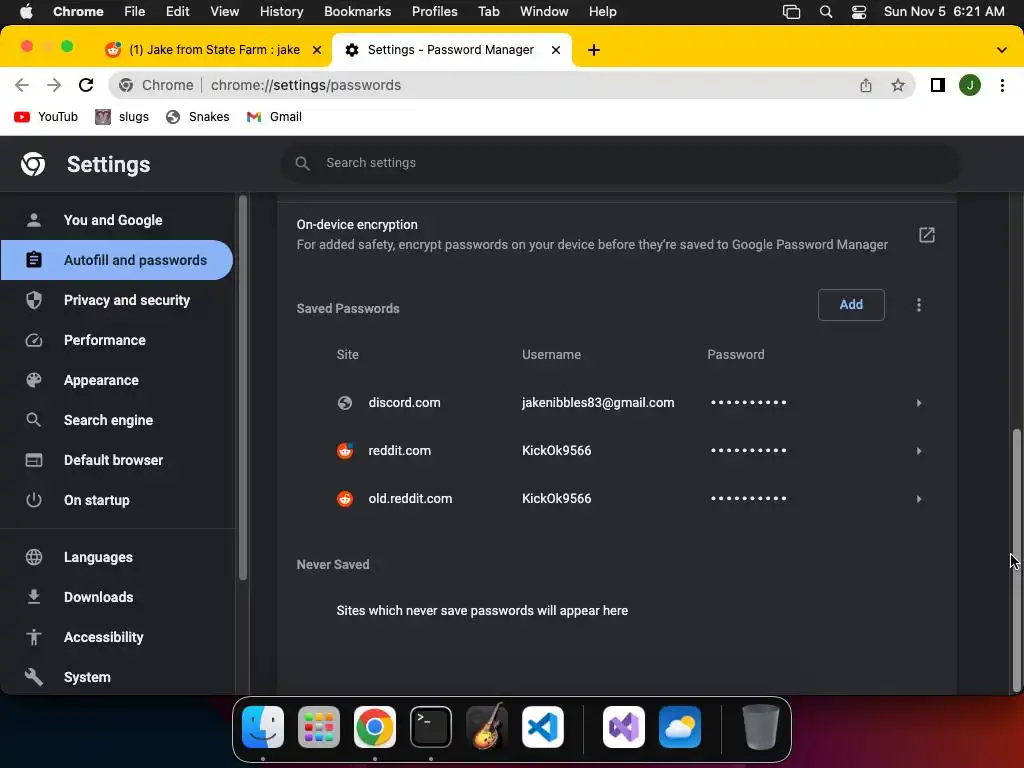
Task: Click Add saved password button
Action: (x=851, y=305)
